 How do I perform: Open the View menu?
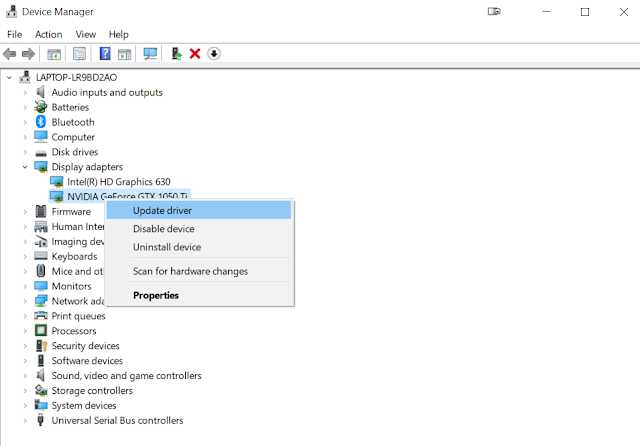coord(86,34)
